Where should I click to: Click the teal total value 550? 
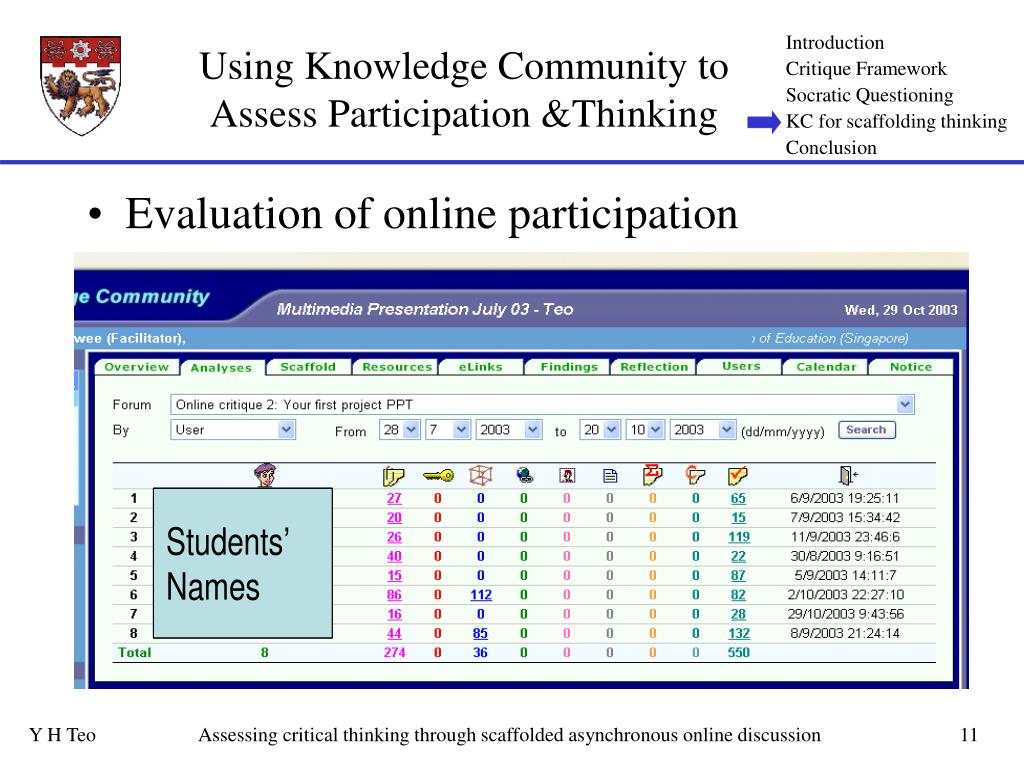(739, 652)
